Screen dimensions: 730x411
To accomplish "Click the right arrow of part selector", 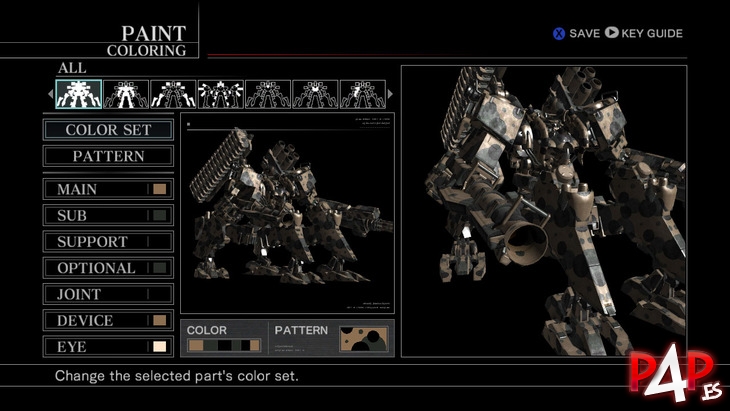I will tap(390, 94).
